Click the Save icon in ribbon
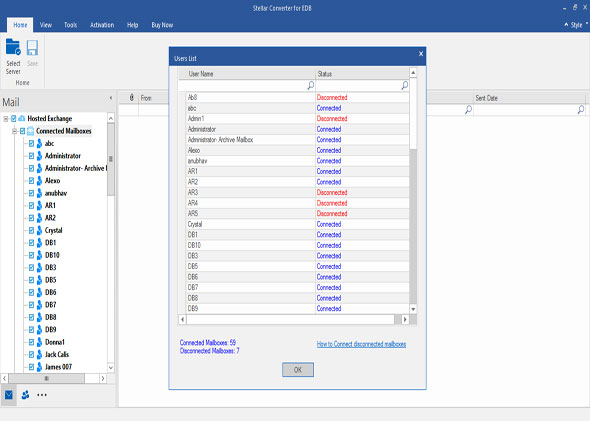 [32, 48]
